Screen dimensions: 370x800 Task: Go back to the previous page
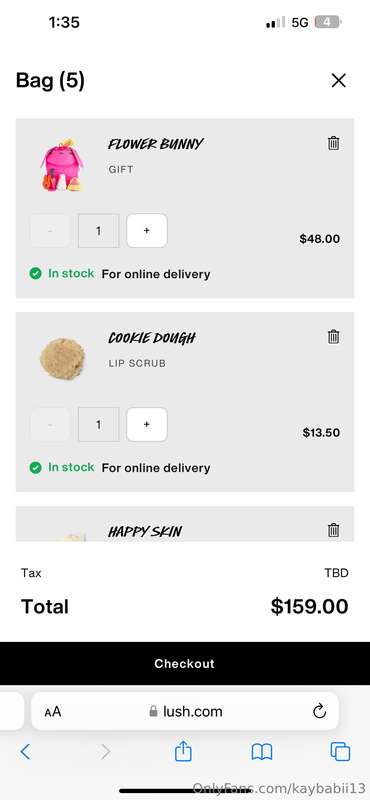point(25,752)
